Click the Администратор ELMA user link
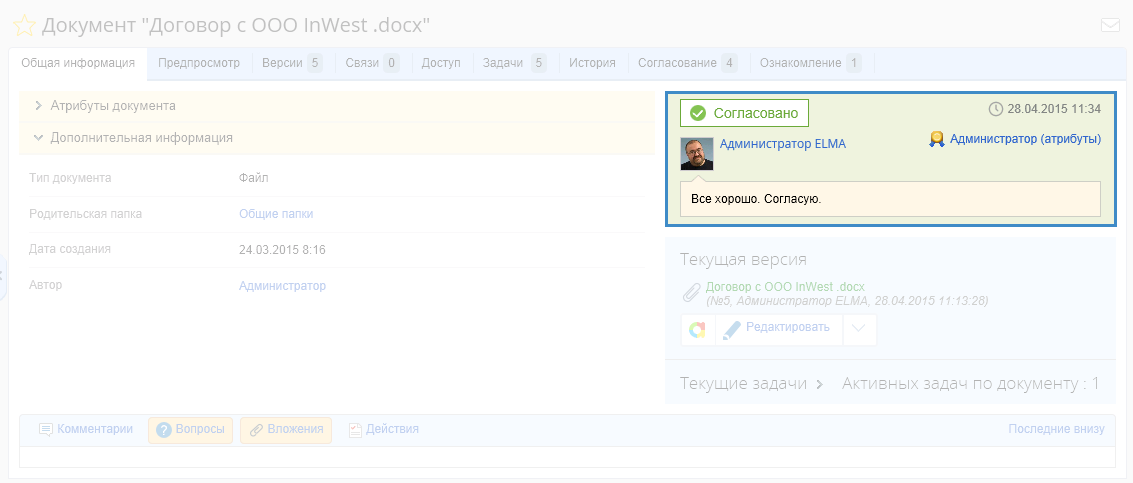 point(782,144)
